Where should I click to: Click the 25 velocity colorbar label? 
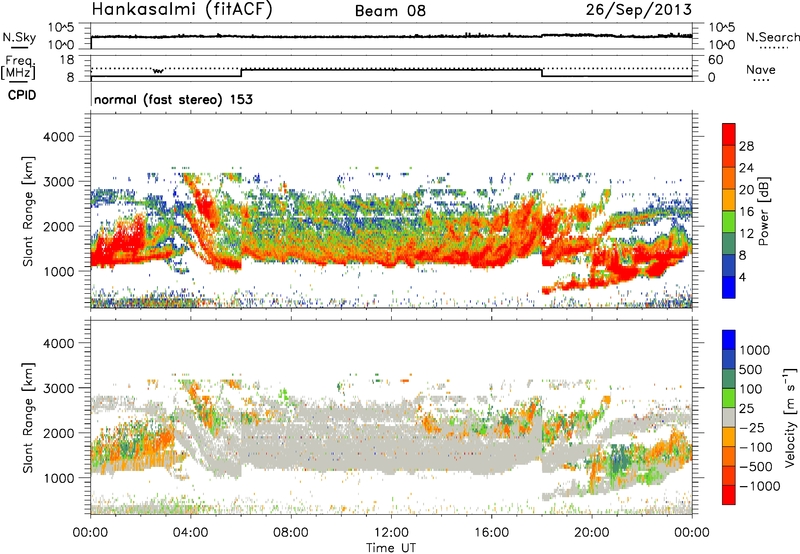[x=747, y=409]
